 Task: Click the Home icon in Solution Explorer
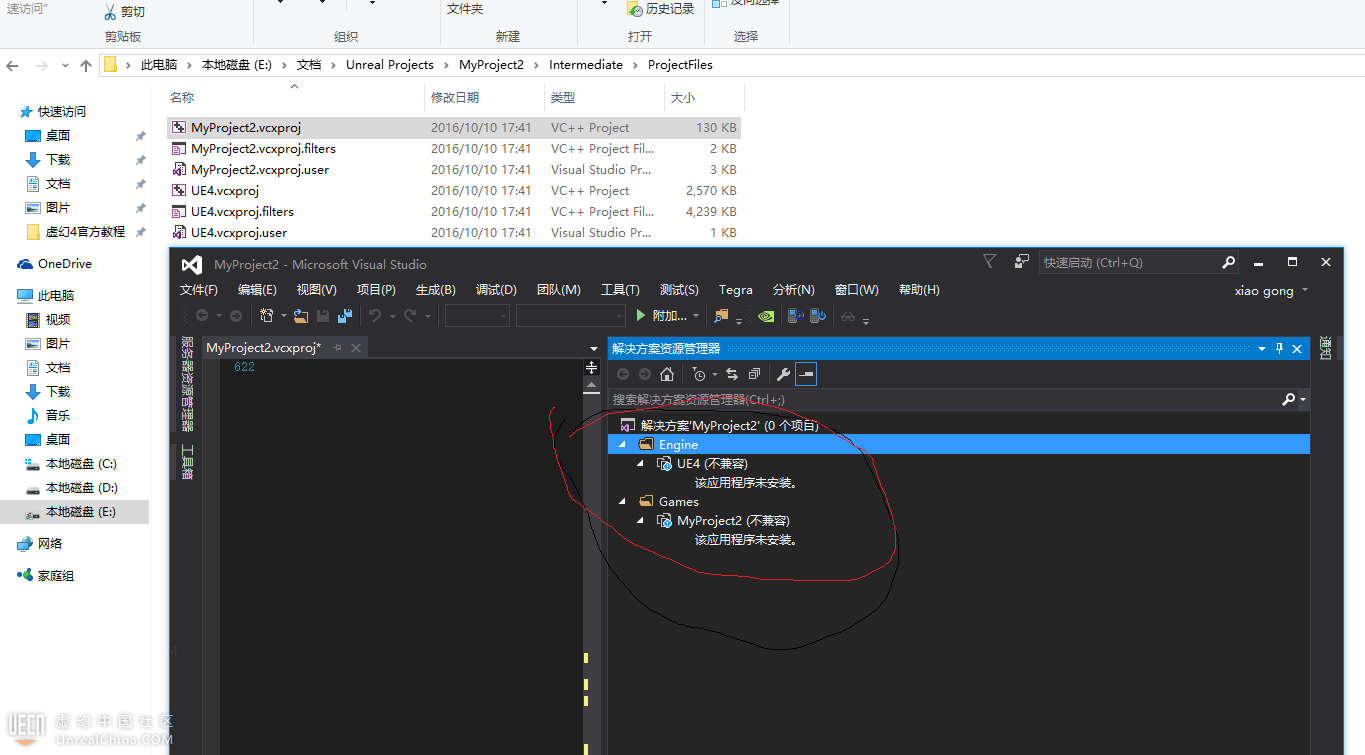pos(667,374)
